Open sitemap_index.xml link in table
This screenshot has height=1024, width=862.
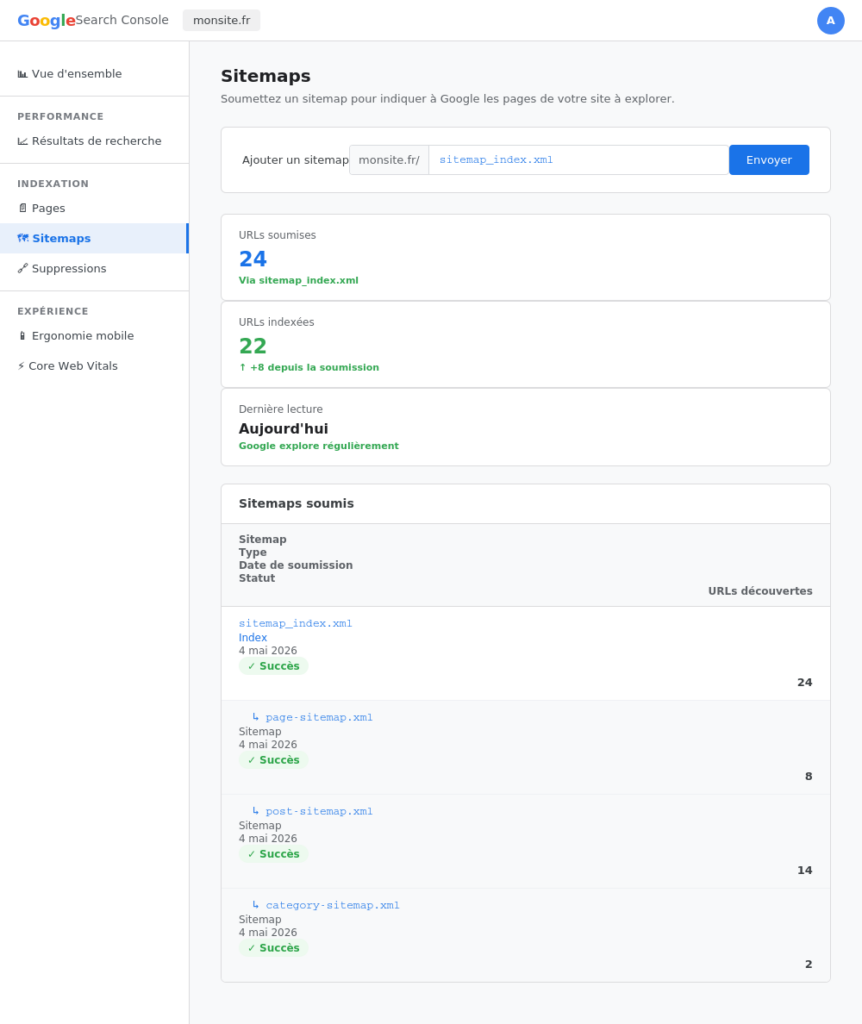point(295,623)
